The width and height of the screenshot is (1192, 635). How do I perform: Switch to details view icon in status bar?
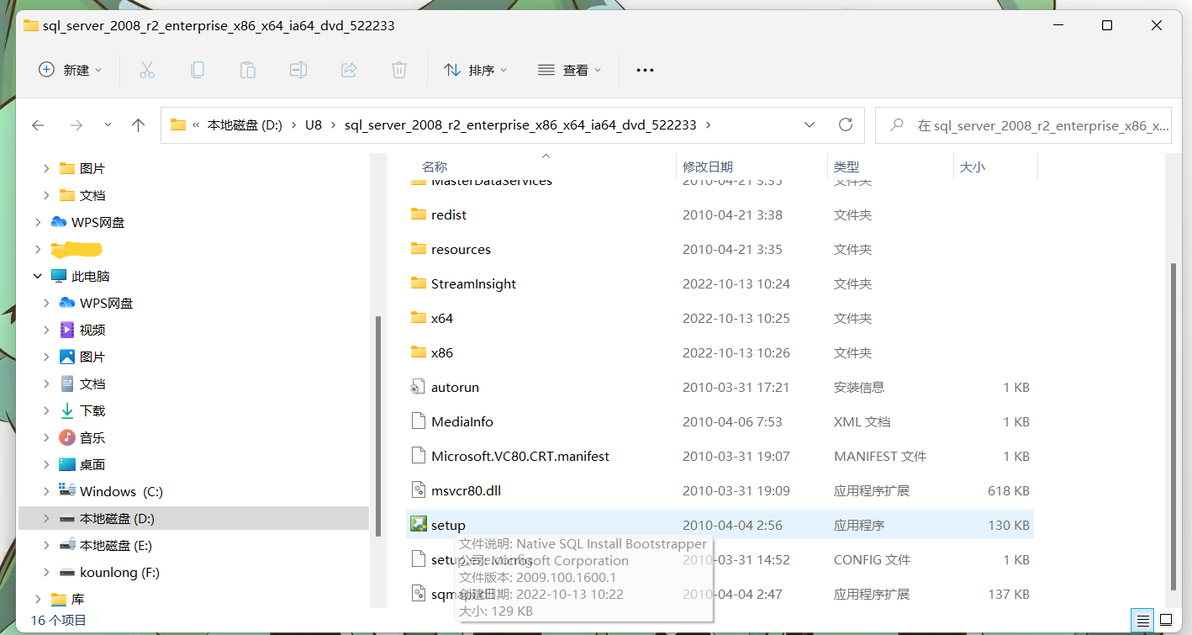click(1143, 621)
